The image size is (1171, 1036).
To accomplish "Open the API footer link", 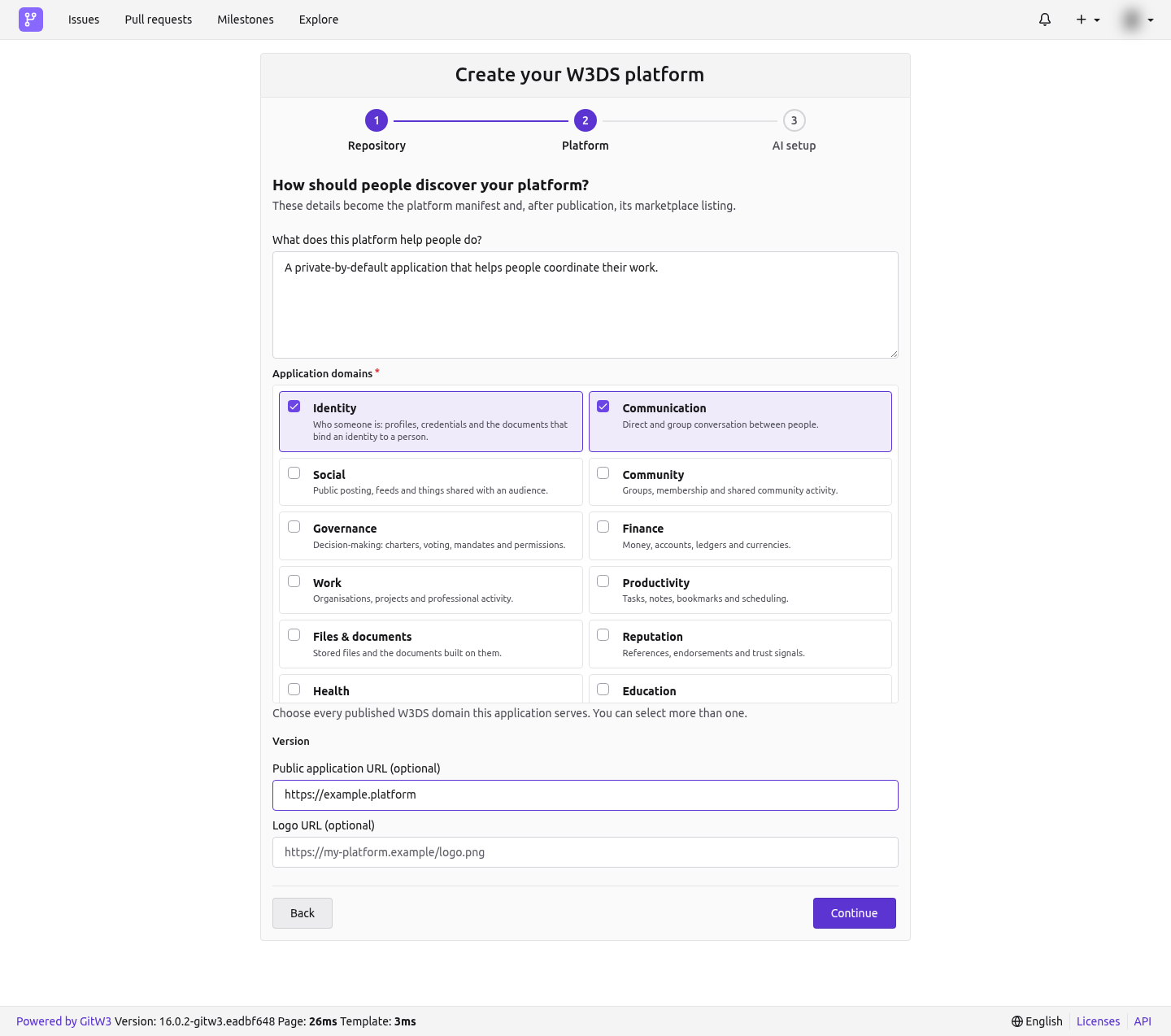I will click(1143, 1021).
